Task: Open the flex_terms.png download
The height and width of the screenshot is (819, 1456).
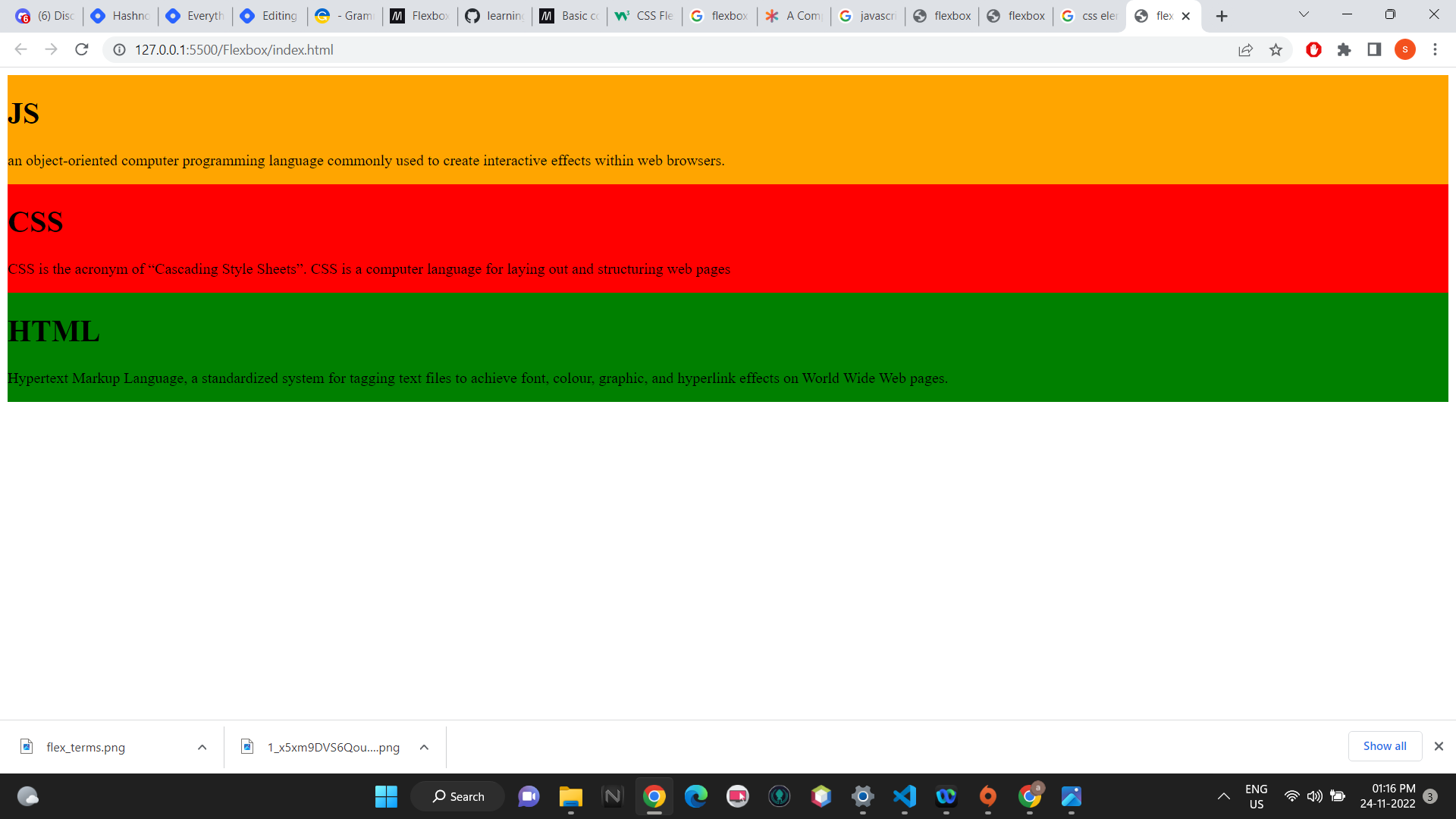Action: (86, 748)
